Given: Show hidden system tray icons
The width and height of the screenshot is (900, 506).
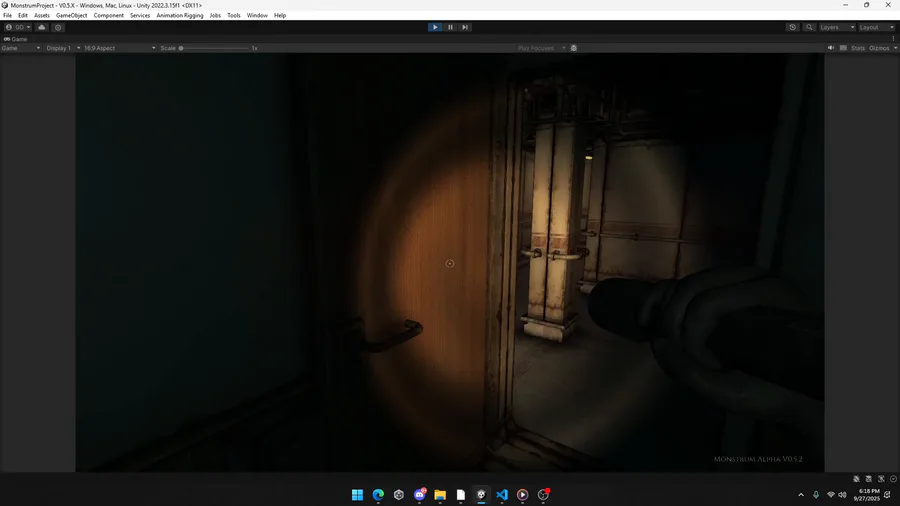Looking at the screenshot, I should tap(801, 495).
